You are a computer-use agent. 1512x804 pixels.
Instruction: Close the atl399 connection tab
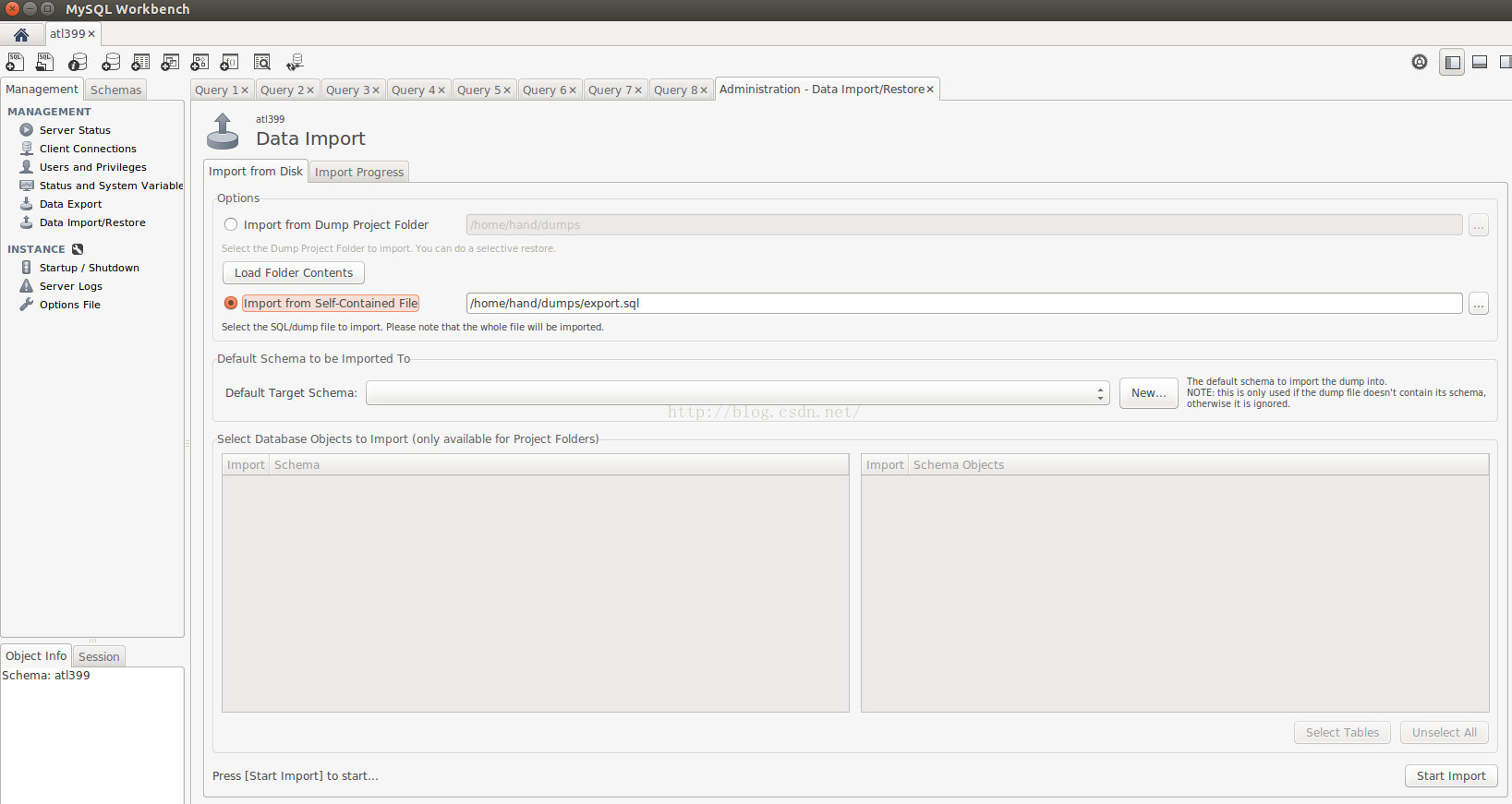[x=91, y=34]
